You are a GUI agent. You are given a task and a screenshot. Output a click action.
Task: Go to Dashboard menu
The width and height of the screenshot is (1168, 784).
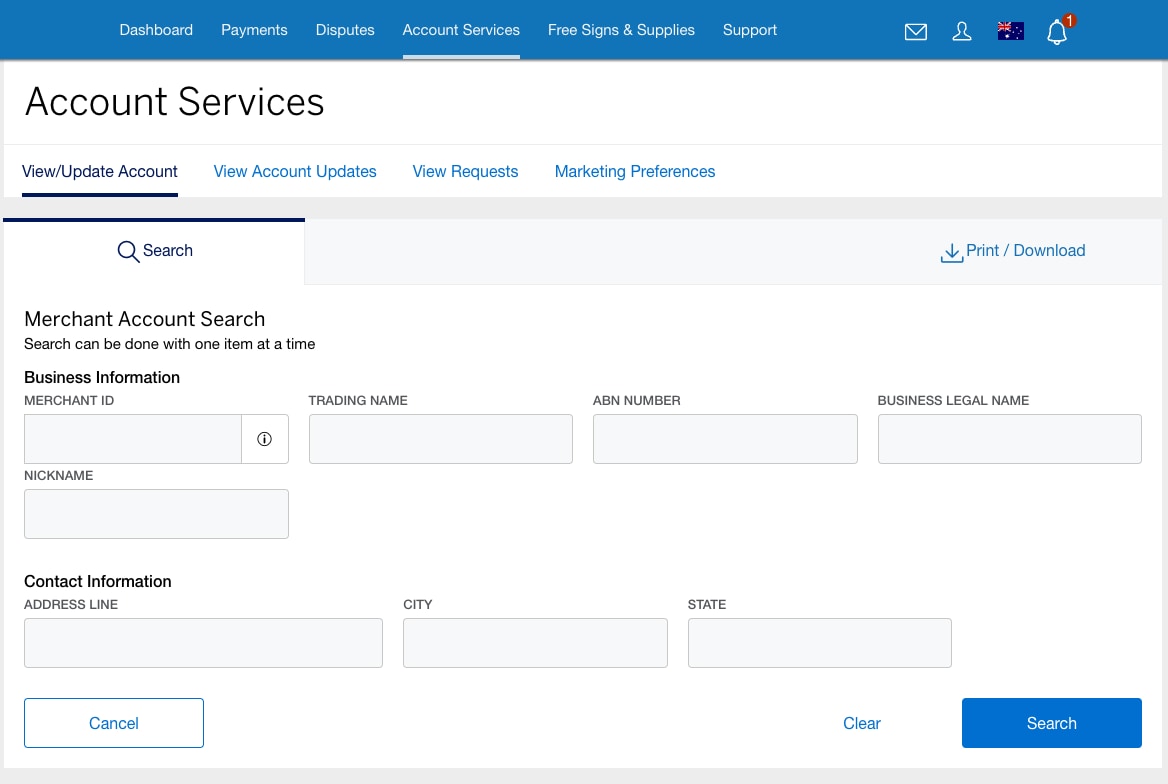click(156, 30)
